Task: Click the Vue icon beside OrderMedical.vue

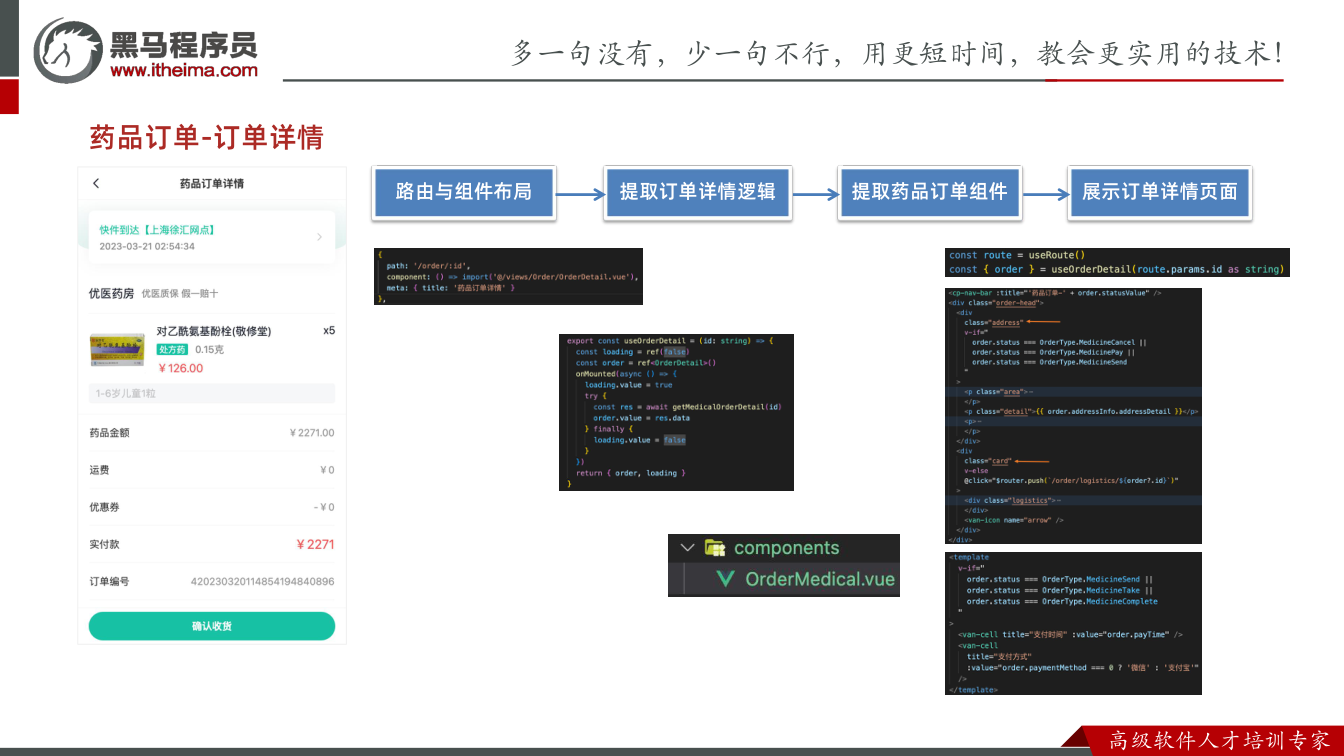Action: click(x=726, y=579)
